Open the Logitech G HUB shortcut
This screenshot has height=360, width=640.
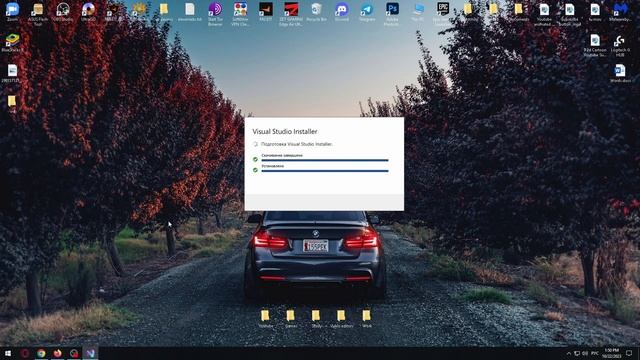[620, 45]
